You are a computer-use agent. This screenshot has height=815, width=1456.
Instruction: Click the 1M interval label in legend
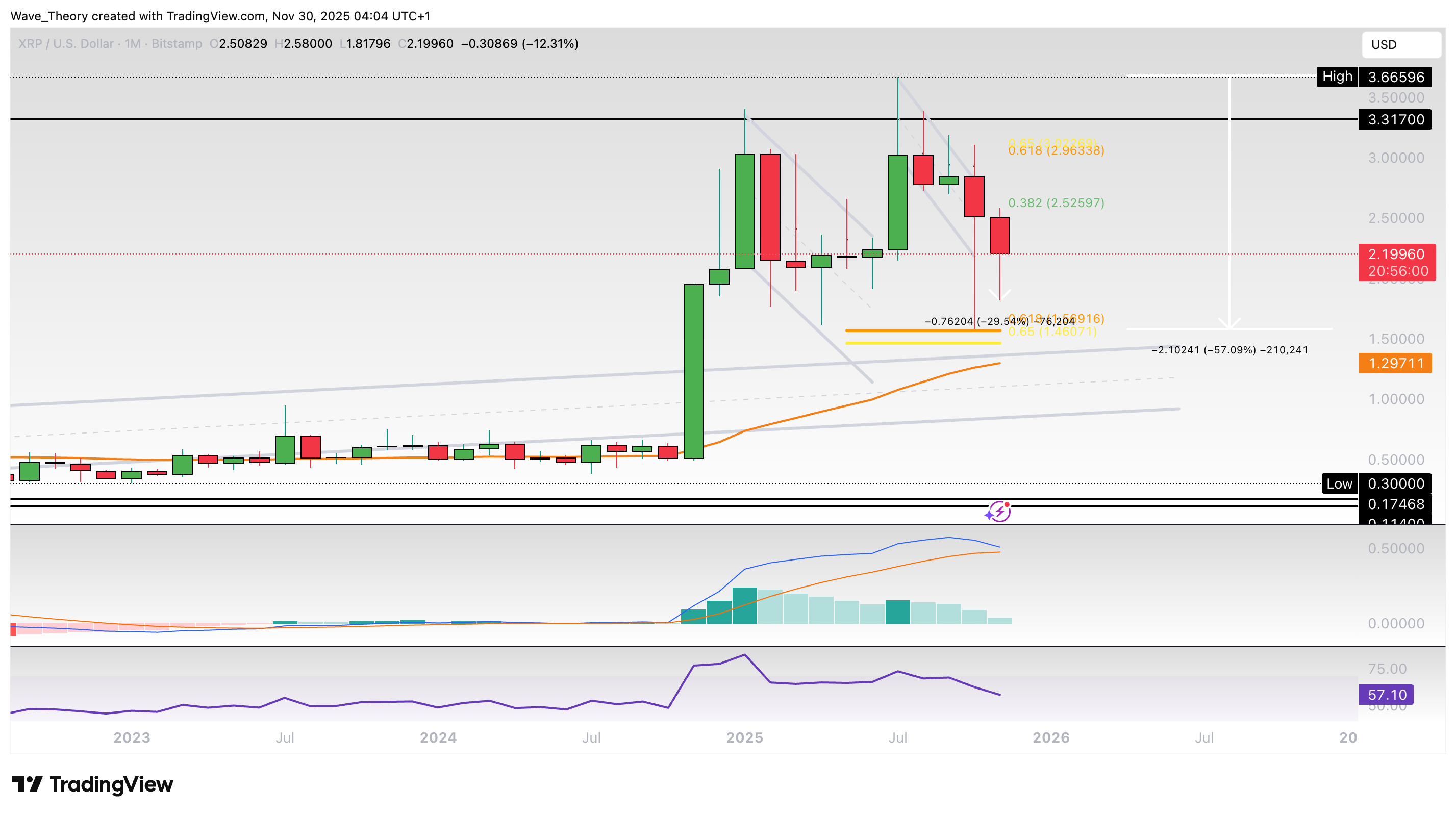tap(132, 44)
